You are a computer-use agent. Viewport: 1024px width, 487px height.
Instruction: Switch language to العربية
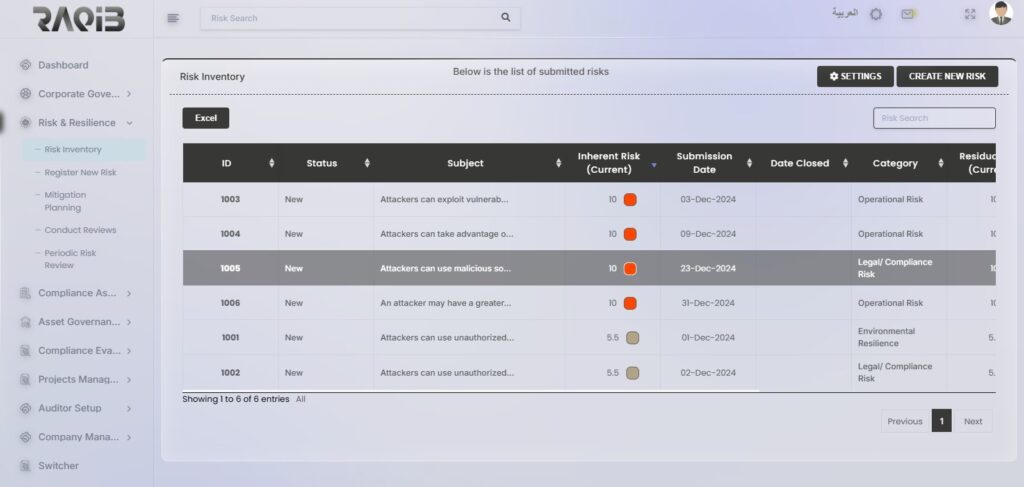pos(845,13)
